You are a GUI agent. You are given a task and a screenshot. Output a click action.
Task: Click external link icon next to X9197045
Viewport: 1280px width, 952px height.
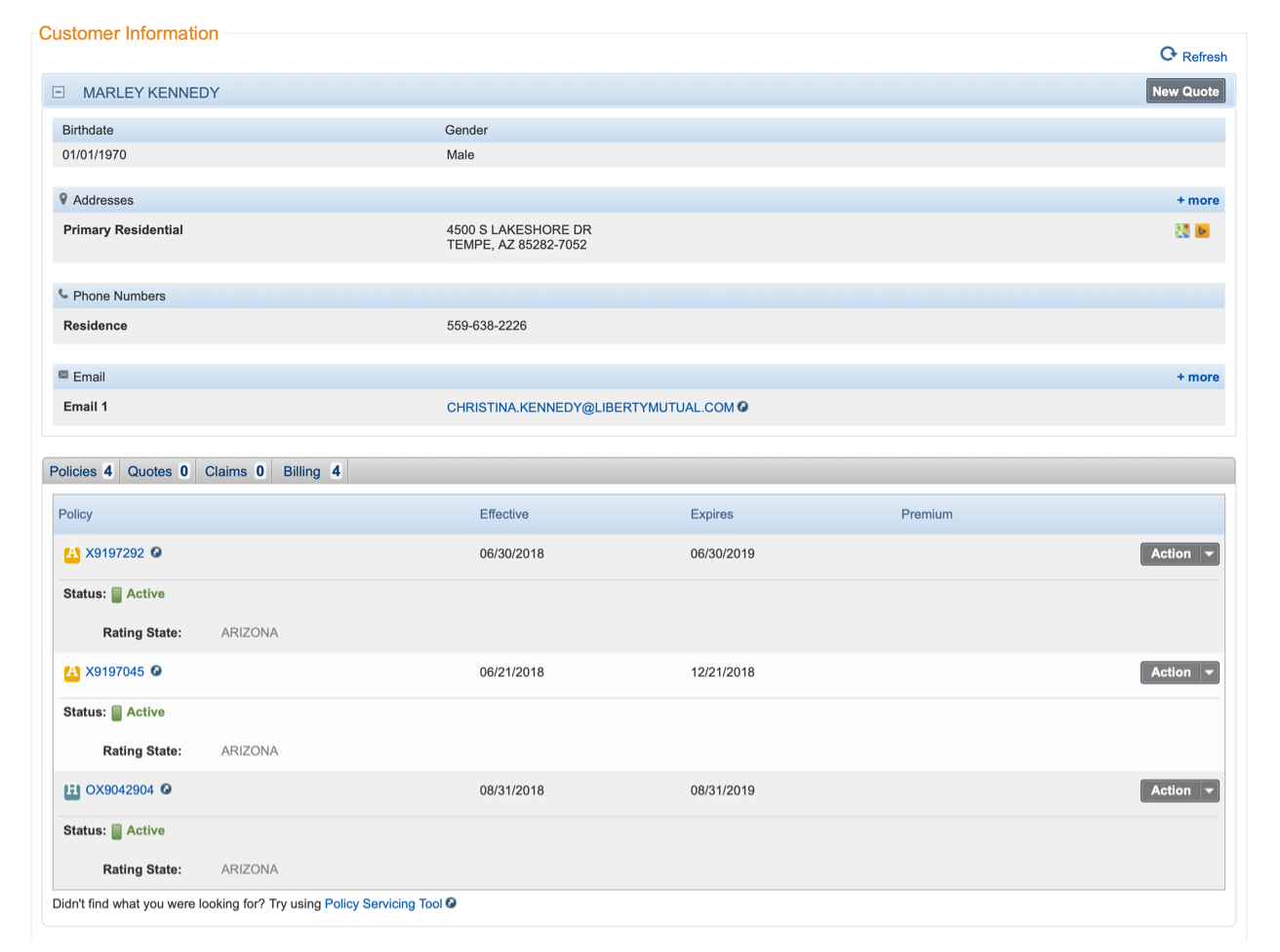[x=156, y=671]
